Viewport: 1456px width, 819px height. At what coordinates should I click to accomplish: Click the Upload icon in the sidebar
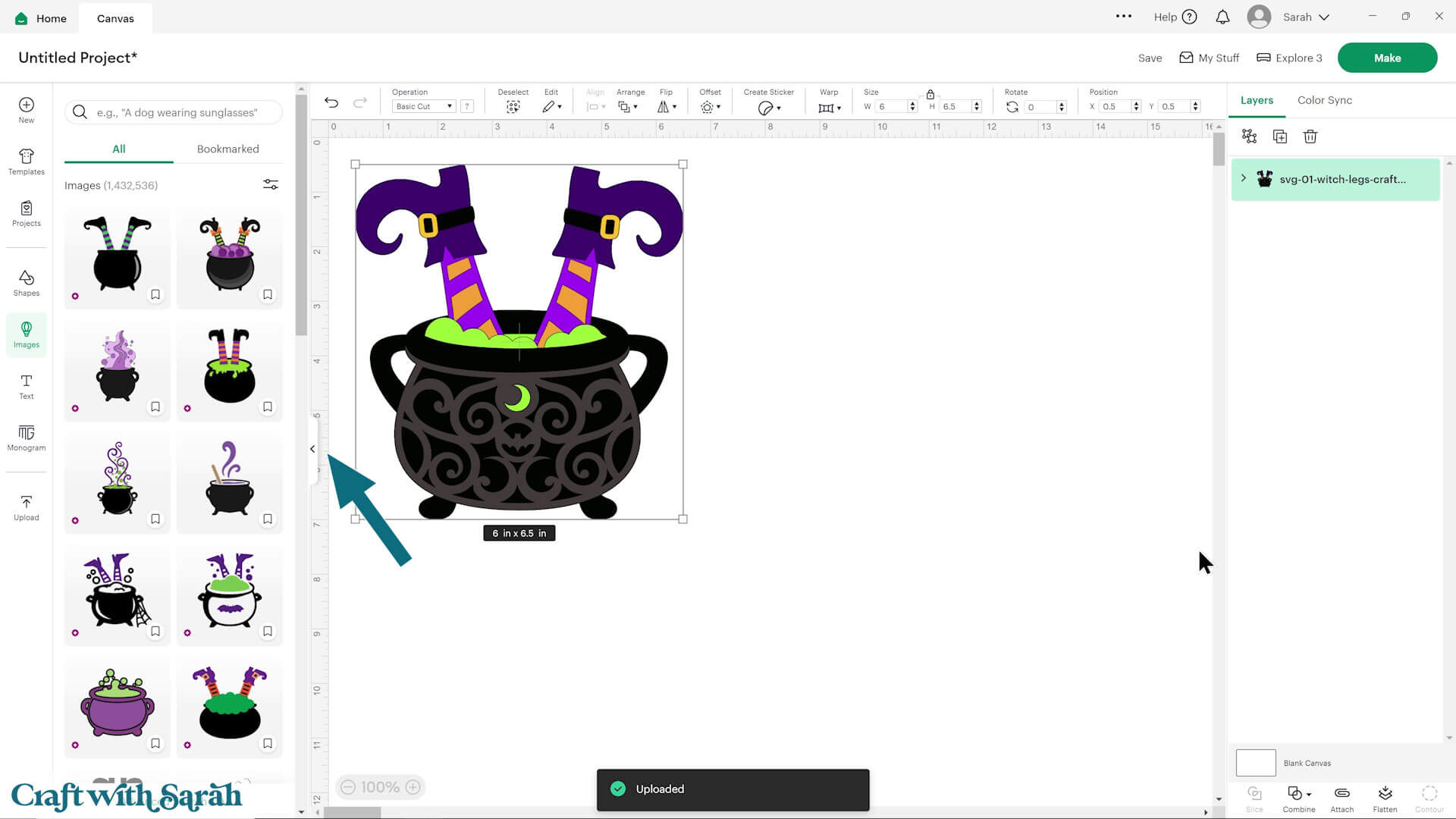pyautogui.click(x=26, y=507)
